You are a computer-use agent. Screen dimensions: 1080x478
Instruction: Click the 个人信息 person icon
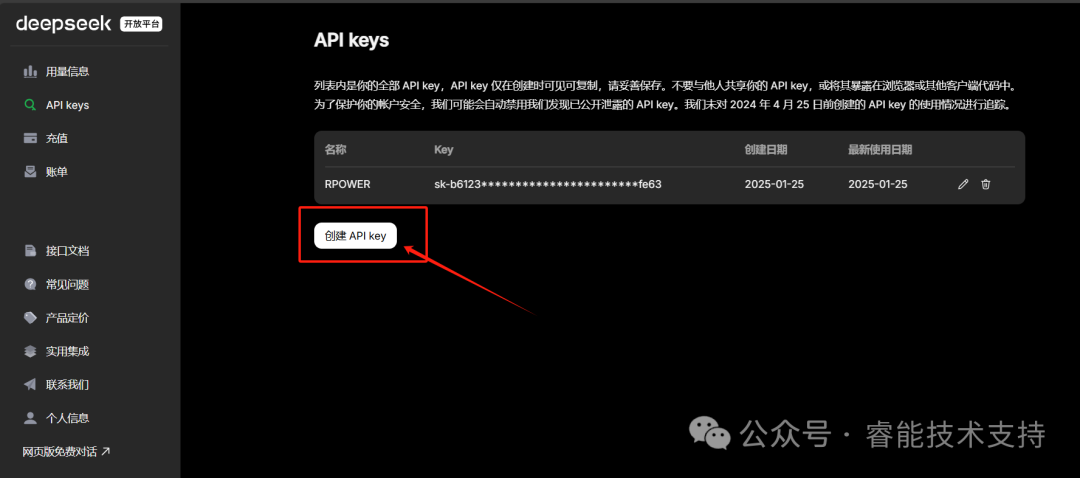click(x=30, y=417)
